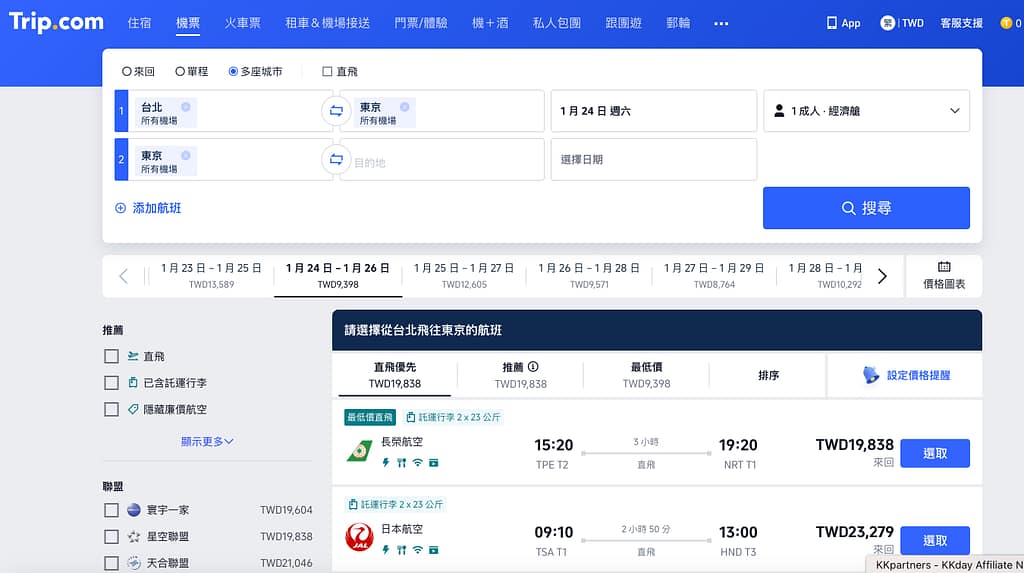Screen dimensions: 1024x573
Task: Click the Trip.com logo
Action: click(x=56, y=22)
